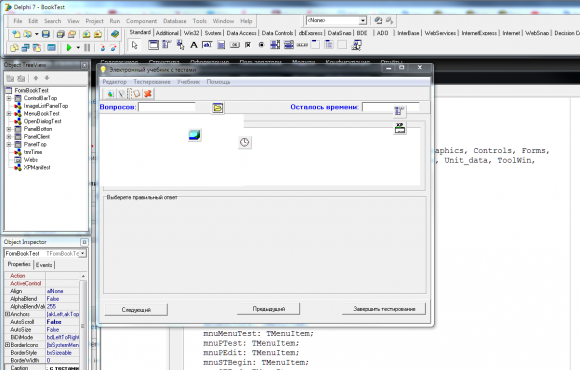The width and height of the screenshot is (580, 370).
Task: Expand the ControlBarTop tree node
Action: click(9, 98)
